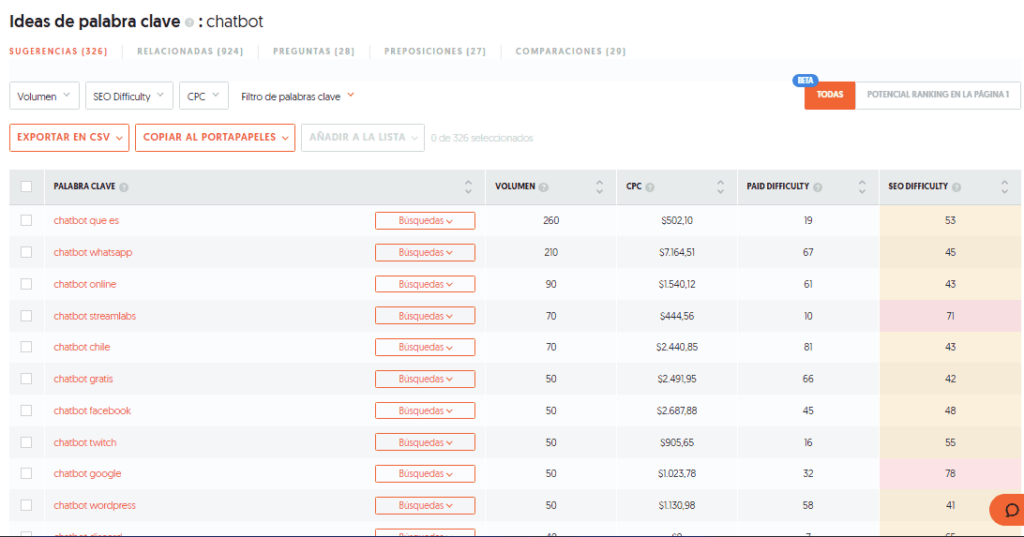Image resolution: width=1024 pixels, height=537 pixels.
Task: Expand Búsquedas for chatbot streamlabs
Action: [x=425, y=316]
